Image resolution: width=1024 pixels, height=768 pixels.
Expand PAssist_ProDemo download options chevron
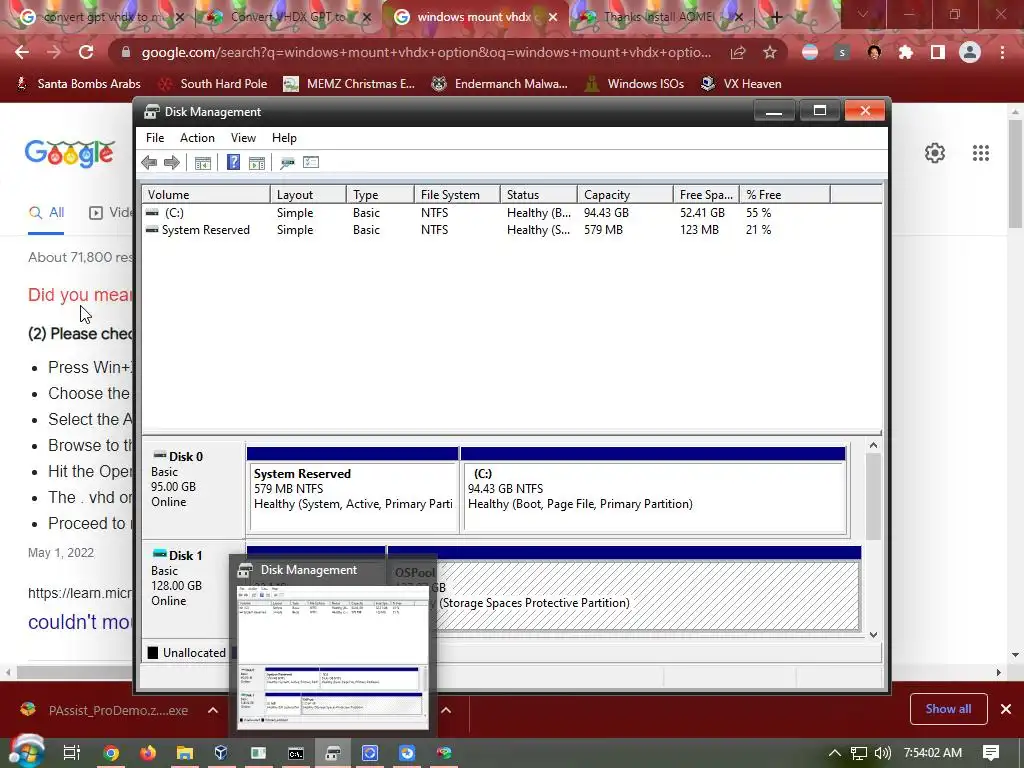click(x=213, y=710)
